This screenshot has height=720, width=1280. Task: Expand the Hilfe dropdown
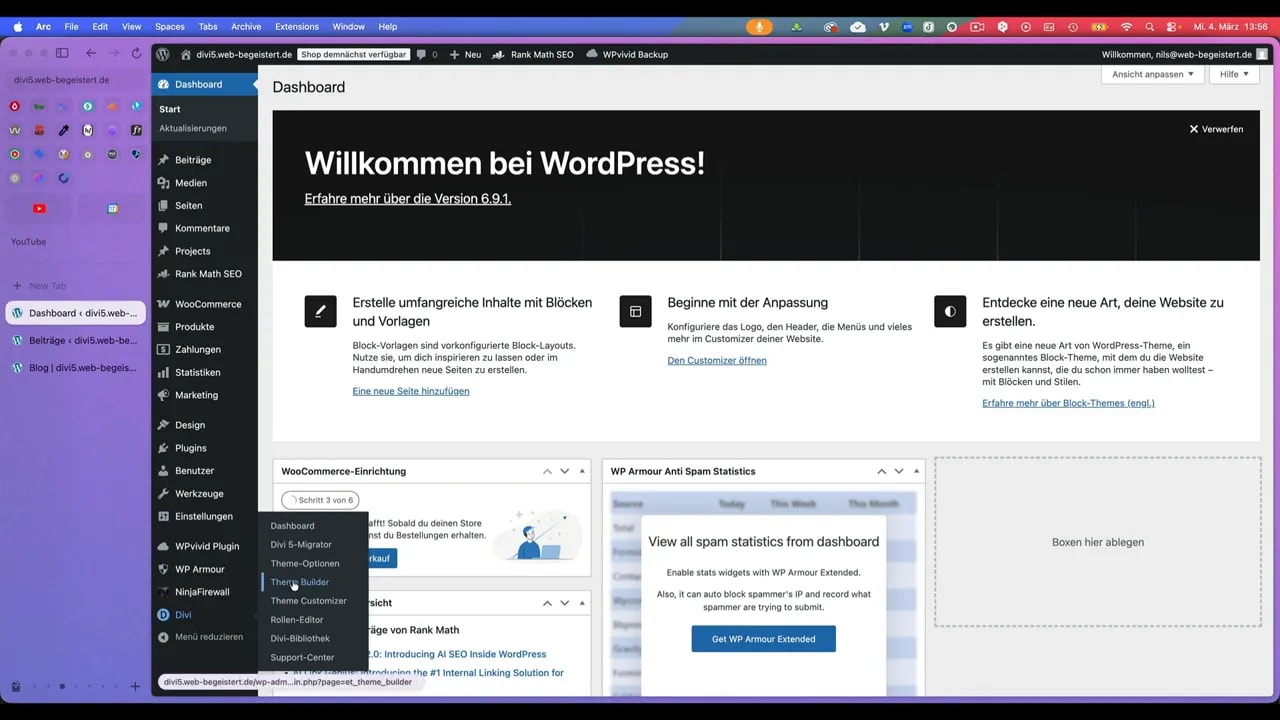pyautogui.click(x=1234, y=74)
